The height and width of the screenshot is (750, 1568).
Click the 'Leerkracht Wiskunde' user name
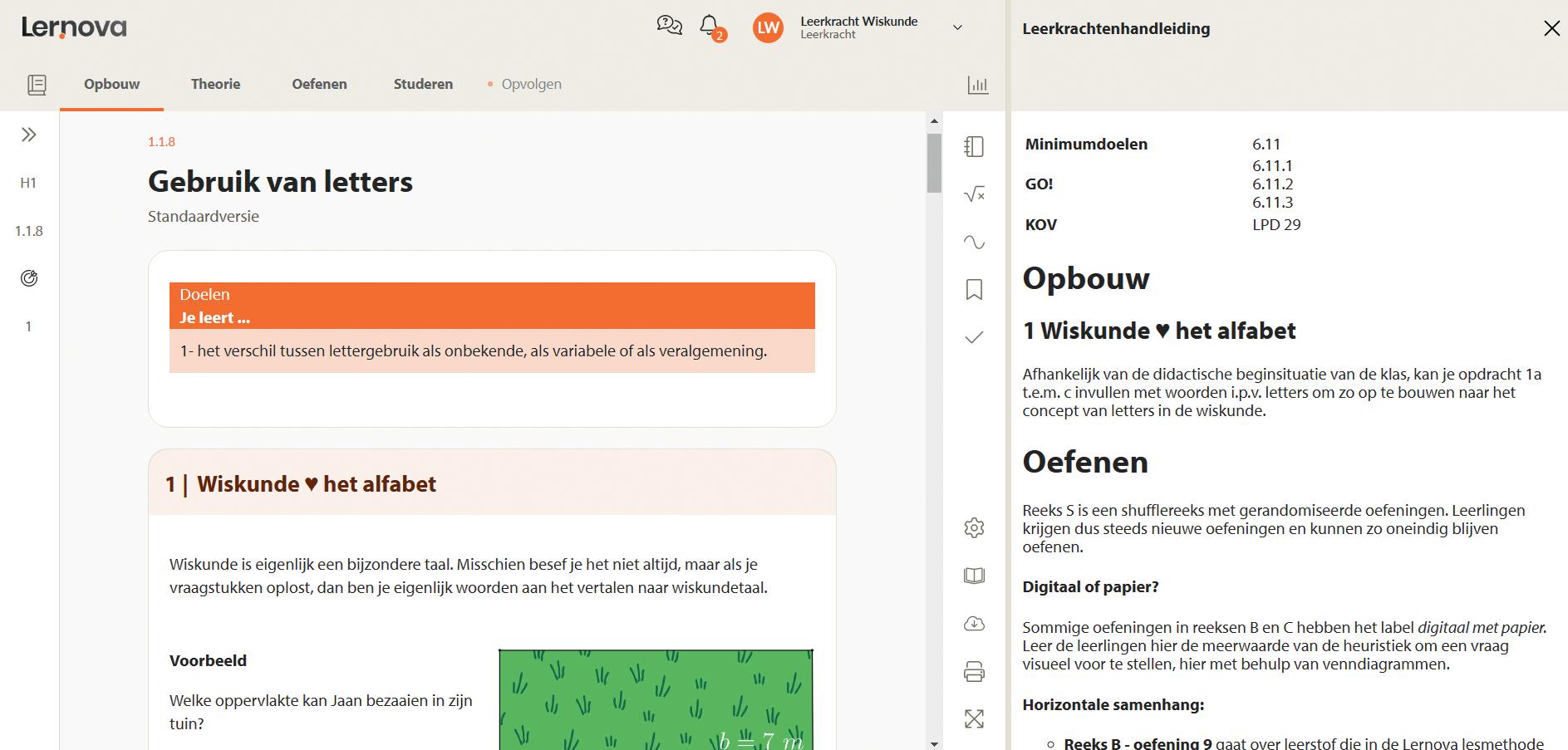(859, 22)
